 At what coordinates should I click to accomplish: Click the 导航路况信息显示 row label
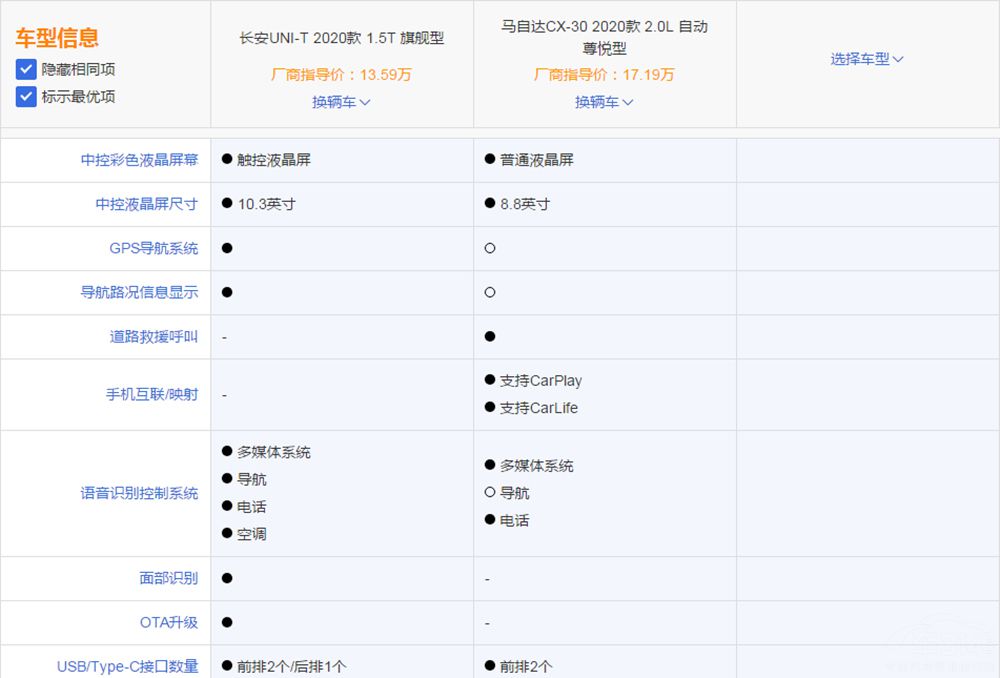[x=139, y=292]
